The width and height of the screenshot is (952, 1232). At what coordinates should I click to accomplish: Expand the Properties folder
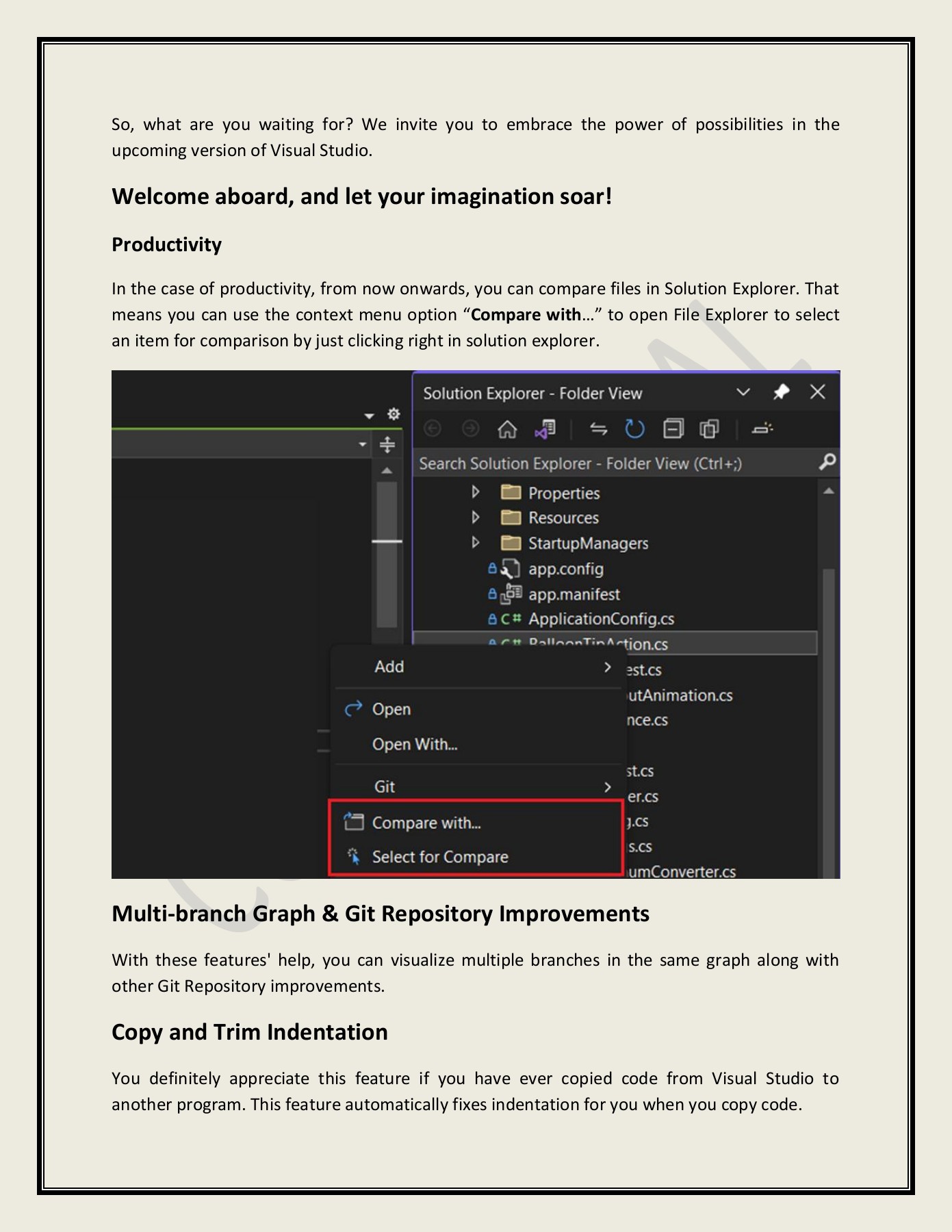pos(476,492)
